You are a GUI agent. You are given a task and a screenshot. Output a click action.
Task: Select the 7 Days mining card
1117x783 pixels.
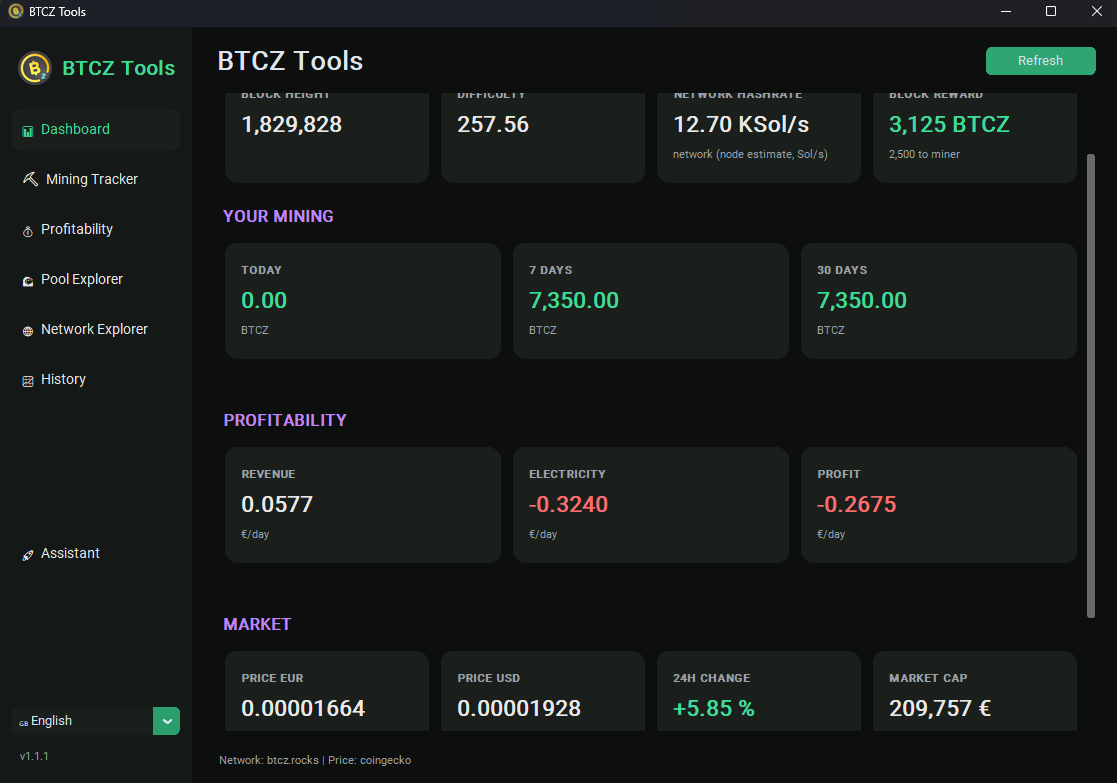pyautogui.click(x=650, y=301)
